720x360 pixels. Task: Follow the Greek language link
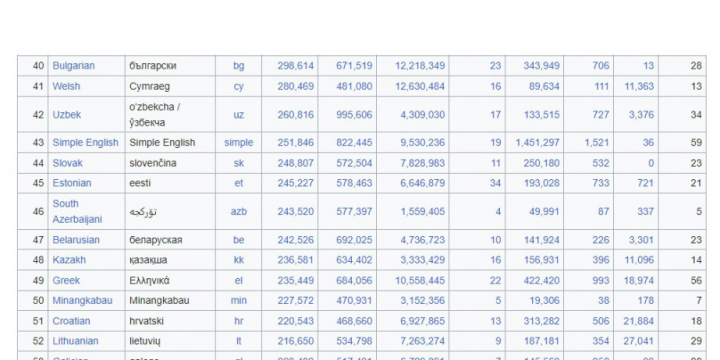(66, 281)
